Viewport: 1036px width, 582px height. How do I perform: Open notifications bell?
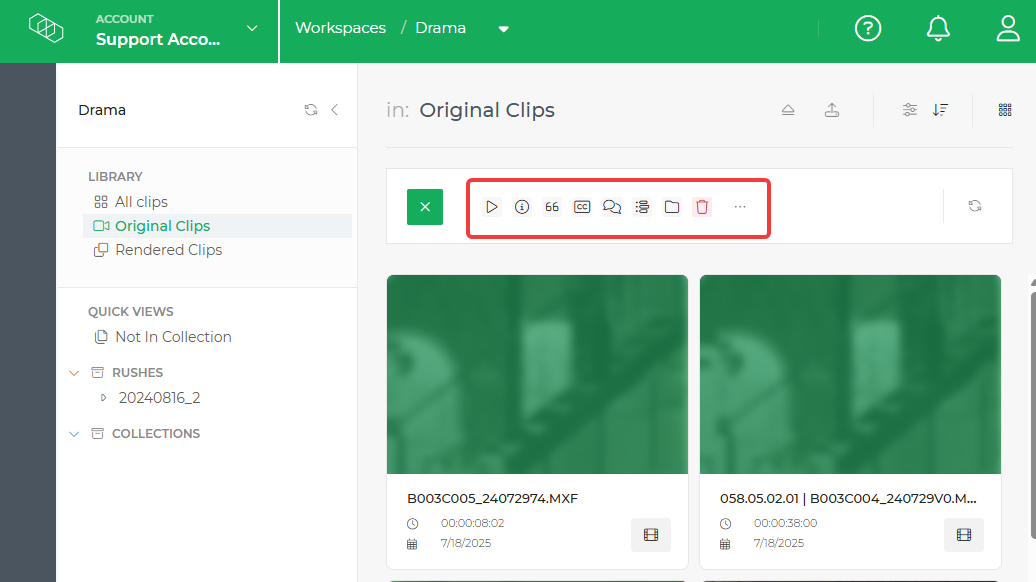pyautogui.click(x=938, y=28)
